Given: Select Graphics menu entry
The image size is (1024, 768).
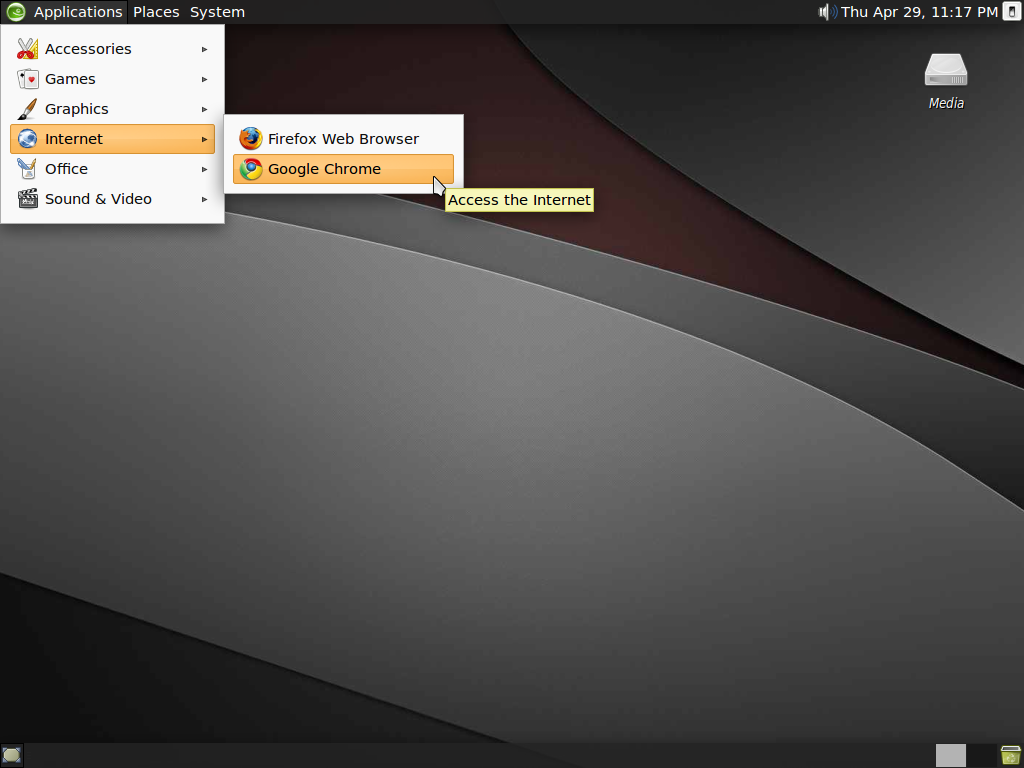Looking at the screenshot, I should 112,109.
